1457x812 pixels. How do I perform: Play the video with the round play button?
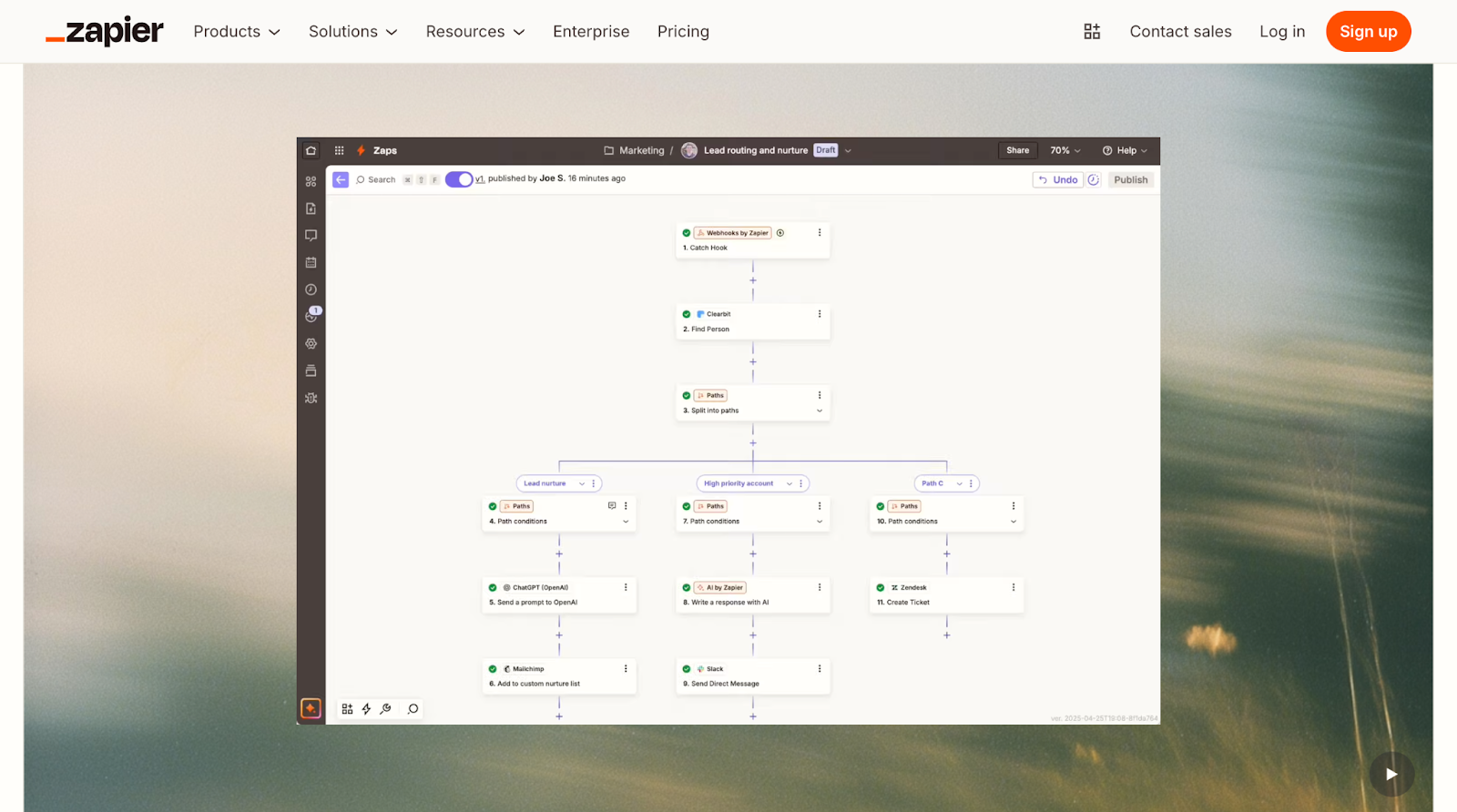[1391, 774]
